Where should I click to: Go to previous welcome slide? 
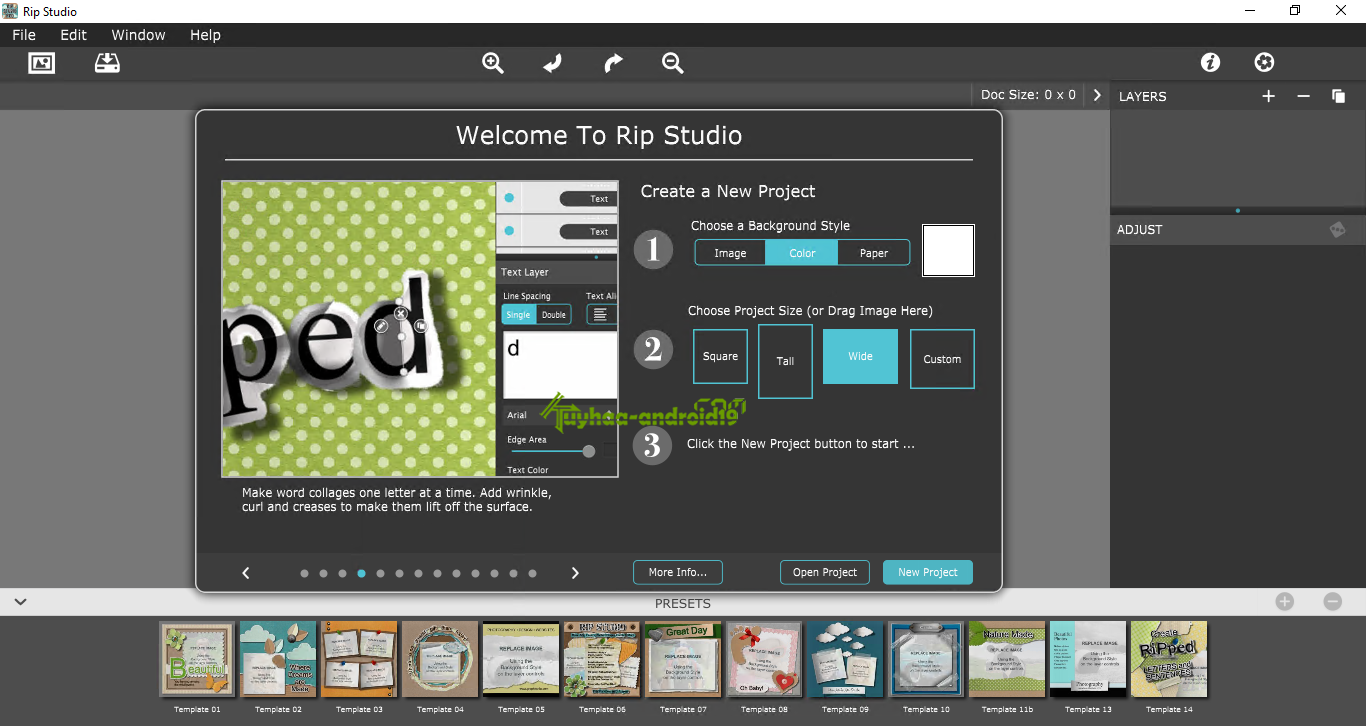(x=246, y=573)
